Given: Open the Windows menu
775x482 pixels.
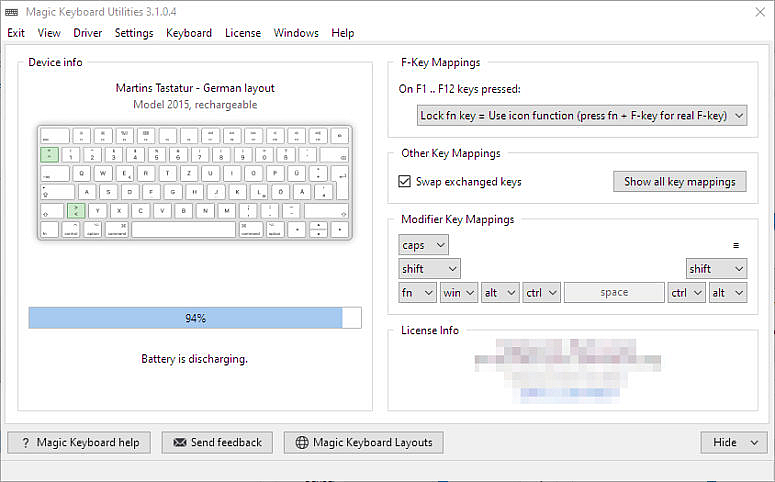Looking at the screenshot, I should (x=296, y=33).
